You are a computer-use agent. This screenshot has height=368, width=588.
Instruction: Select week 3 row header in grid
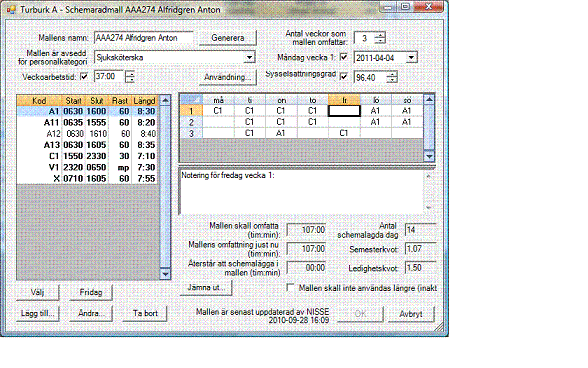[x=191, y=133]
